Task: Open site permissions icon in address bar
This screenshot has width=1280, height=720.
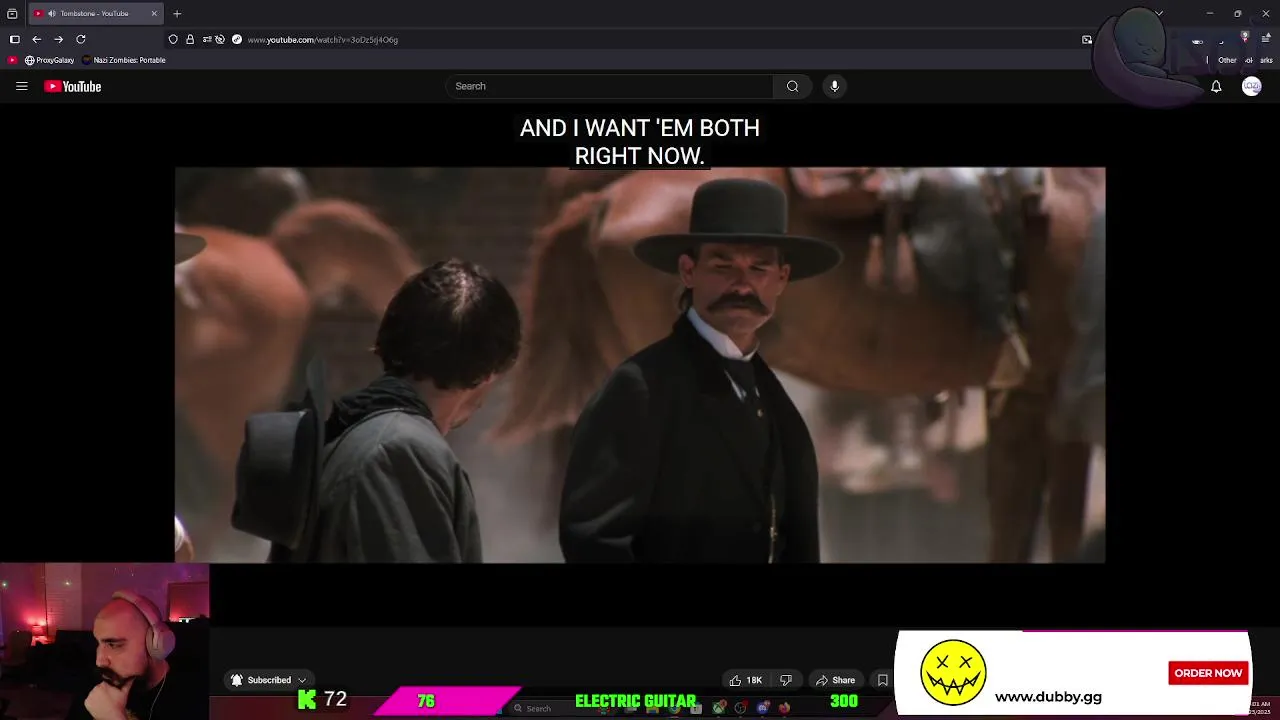Action: tap(207, 39)
